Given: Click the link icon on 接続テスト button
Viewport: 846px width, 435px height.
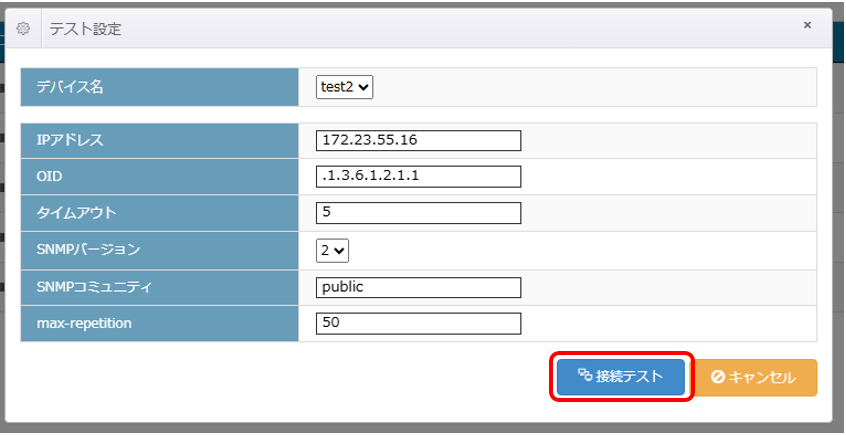Looking at the screenshot, I should tap(585, 377).
